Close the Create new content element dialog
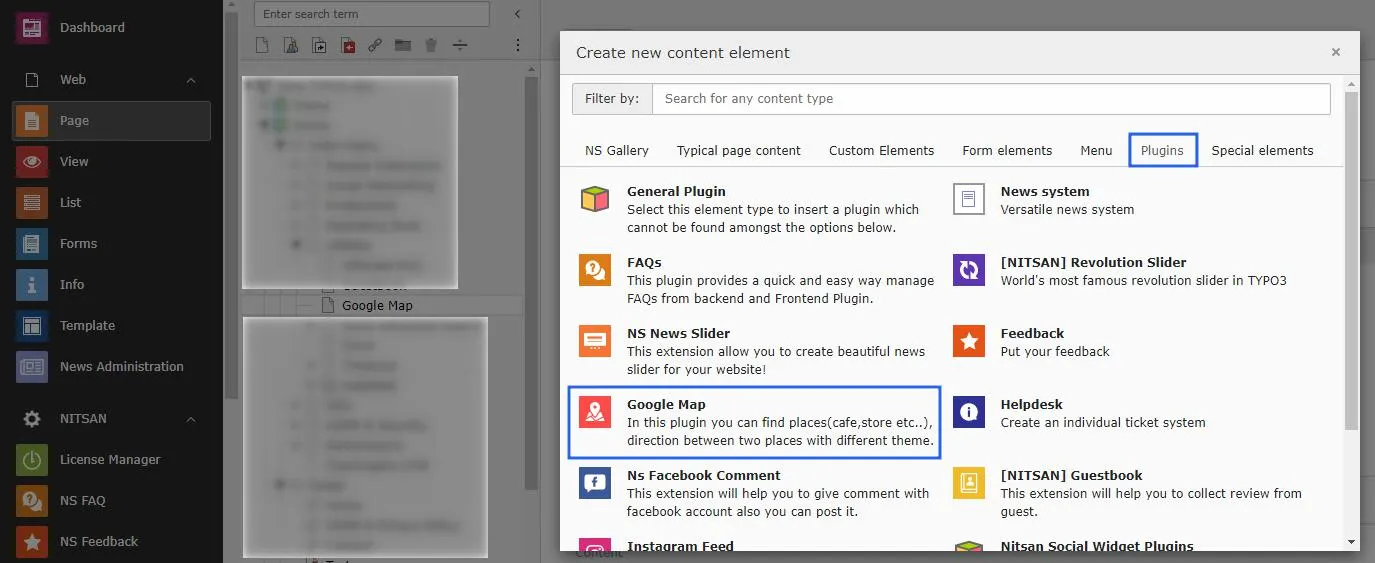This screenshot has width=1375, height=563. (x=1335, y=52)
